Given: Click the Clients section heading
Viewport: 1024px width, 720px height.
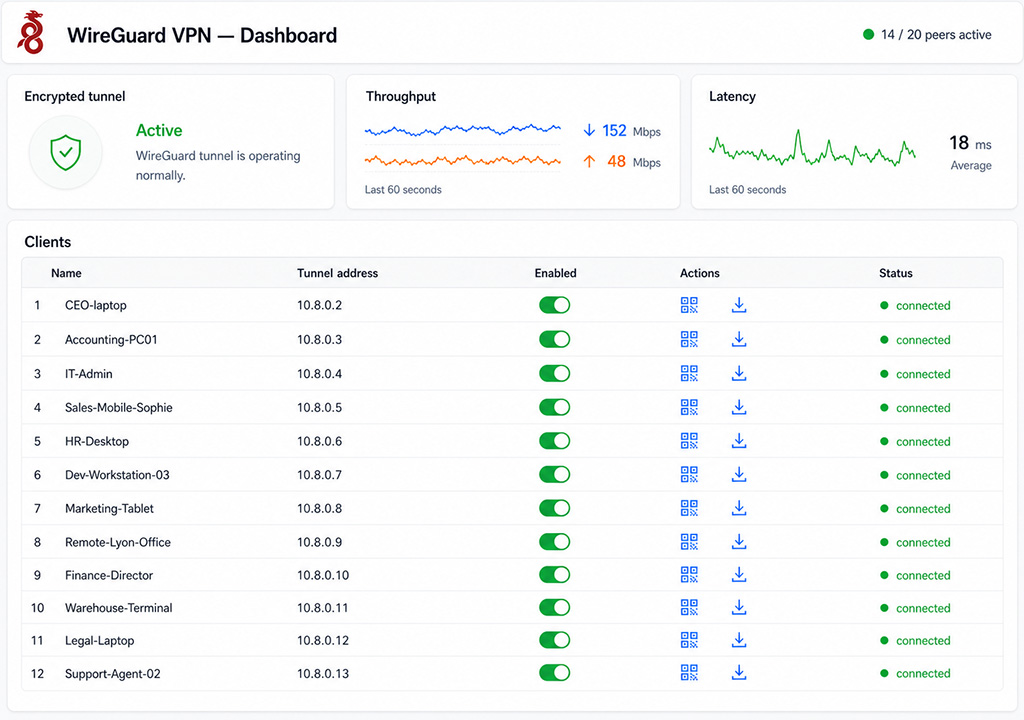Looking at the screenshot, I should (x=48, y=242).
